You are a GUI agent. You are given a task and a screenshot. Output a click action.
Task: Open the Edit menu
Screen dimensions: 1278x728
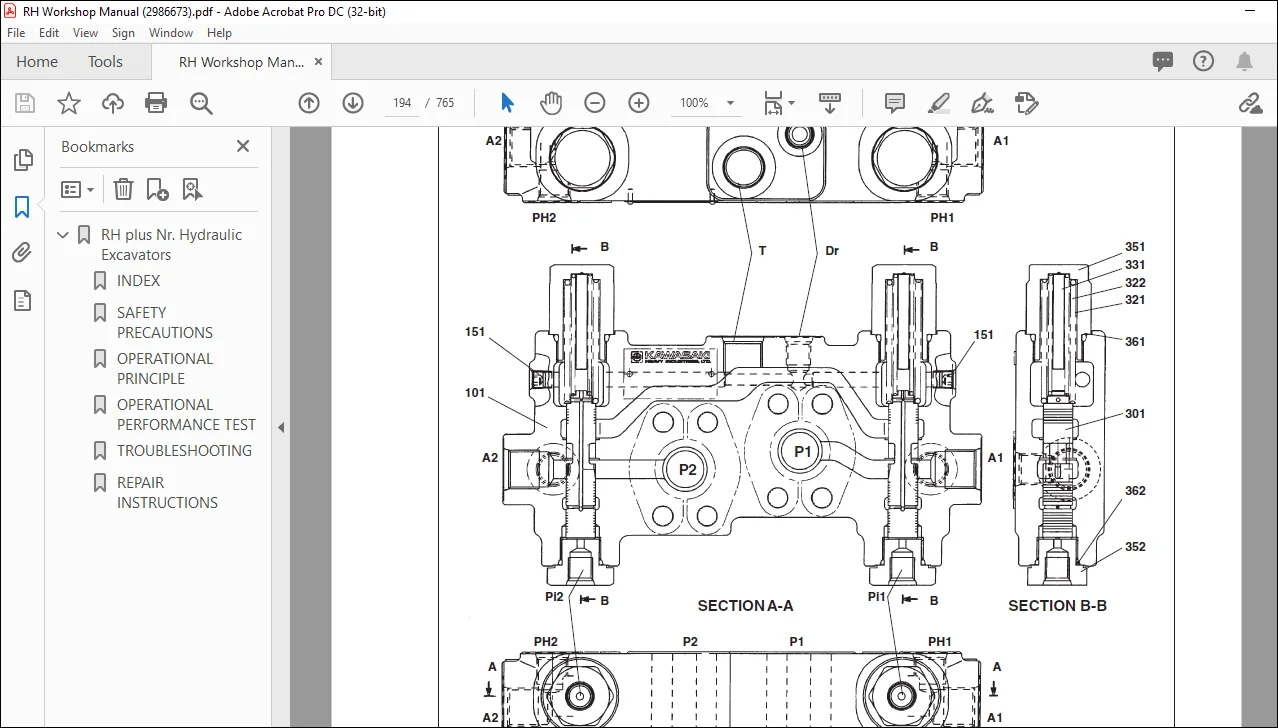48,33
